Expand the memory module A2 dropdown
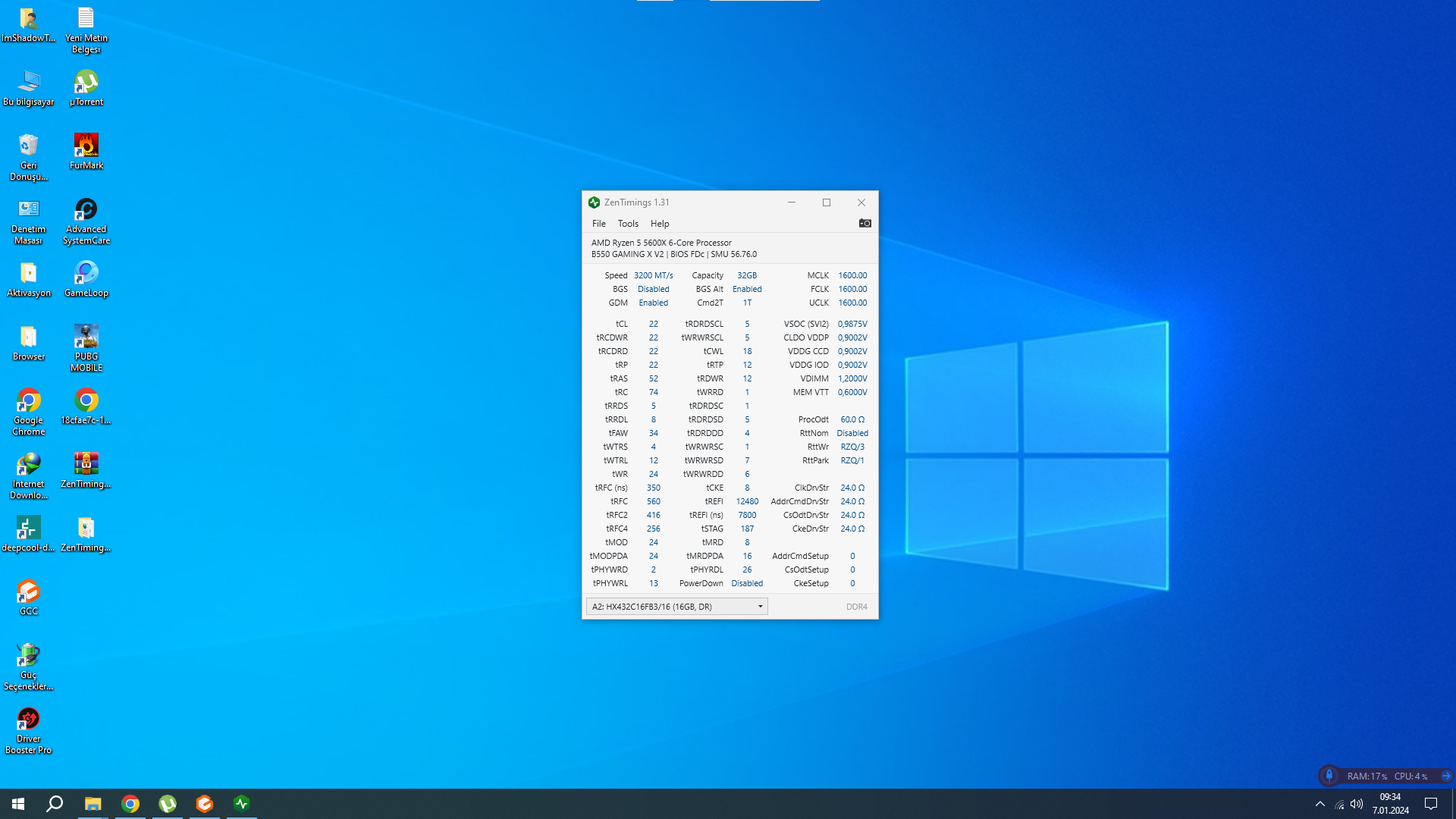This screenshot has height=819, width=1456. pyautogui.click(x=677, y=607)
